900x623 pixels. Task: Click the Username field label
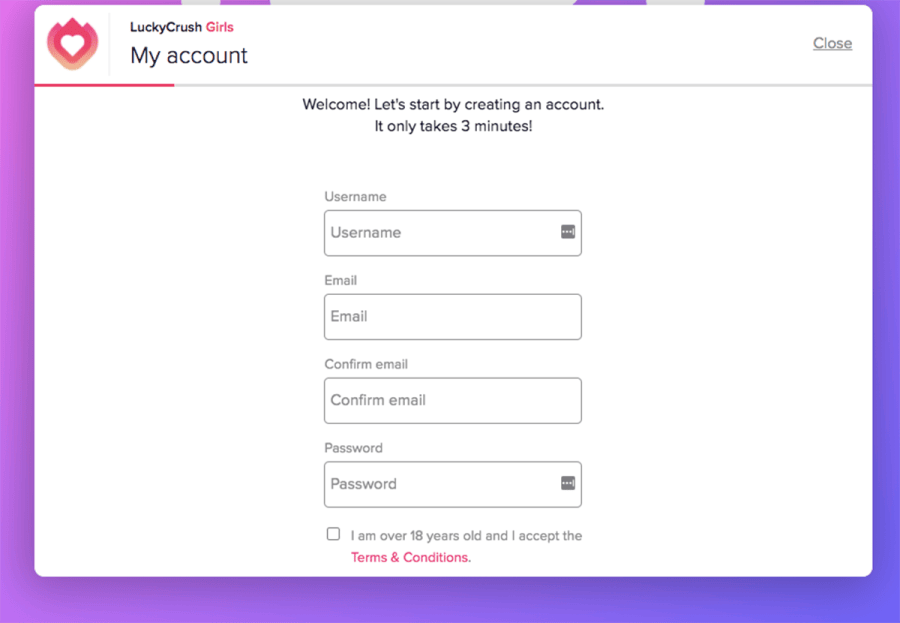[x=355, y=196]
